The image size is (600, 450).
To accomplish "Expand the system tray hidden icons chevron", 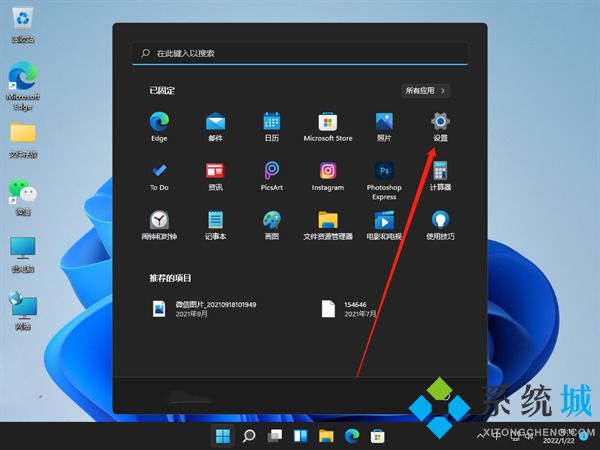I will point(481,436).
